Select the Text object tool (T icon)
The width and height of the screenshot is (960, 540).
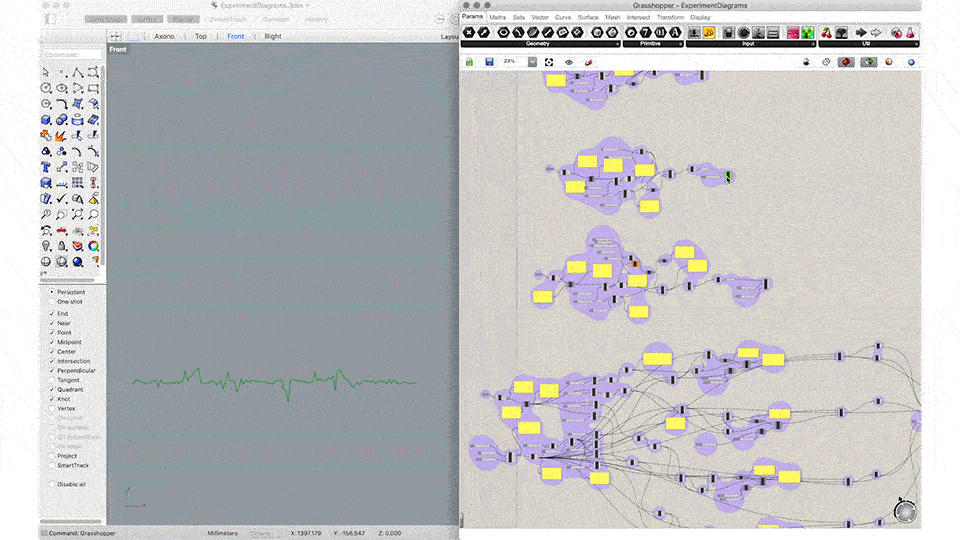coord(46,167)
